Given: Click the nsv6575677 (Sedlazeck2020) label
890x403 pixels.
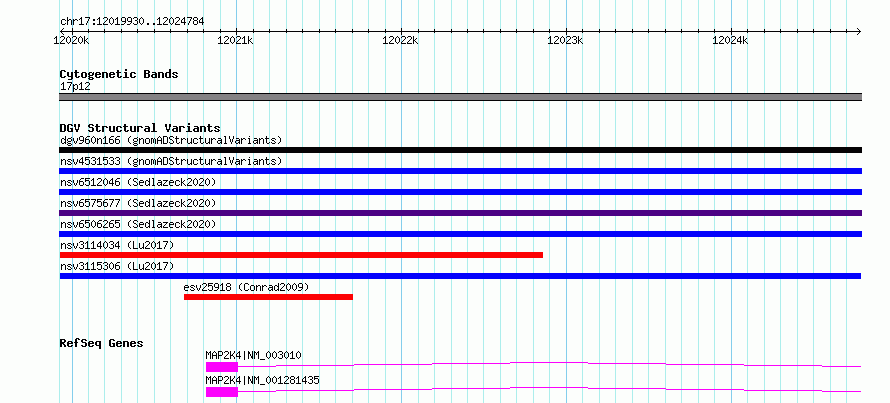Looking at the screenshot, I should click(x=138, y=203).
